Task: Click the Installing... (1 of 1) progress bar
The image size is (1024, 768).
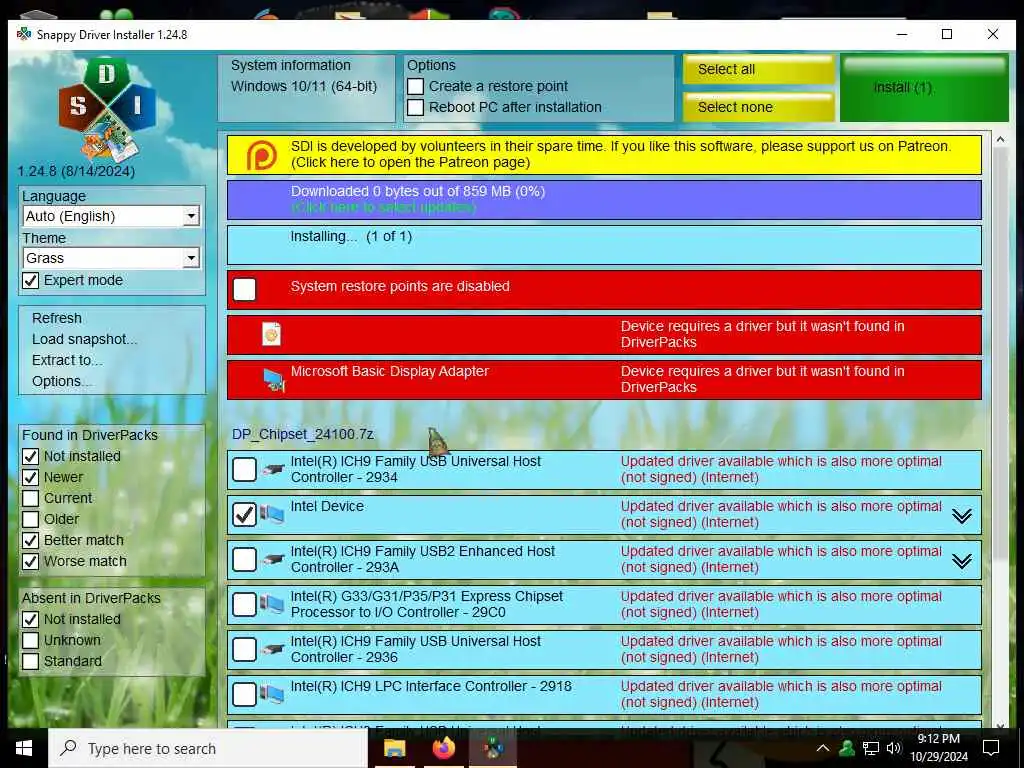Action: coord(604,245)
